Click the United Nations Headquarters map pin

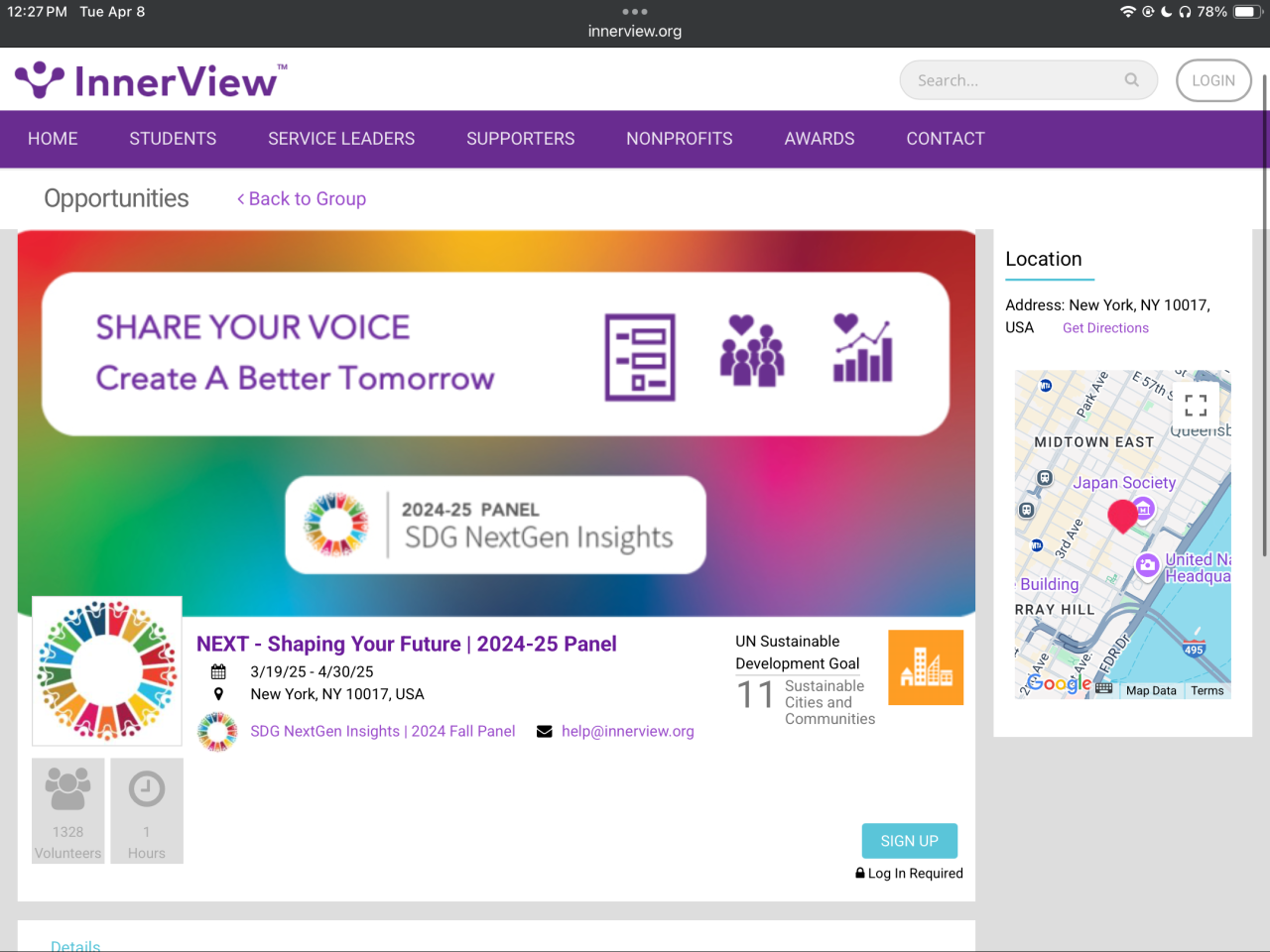pyautogui.click(x=1148, y=565)
